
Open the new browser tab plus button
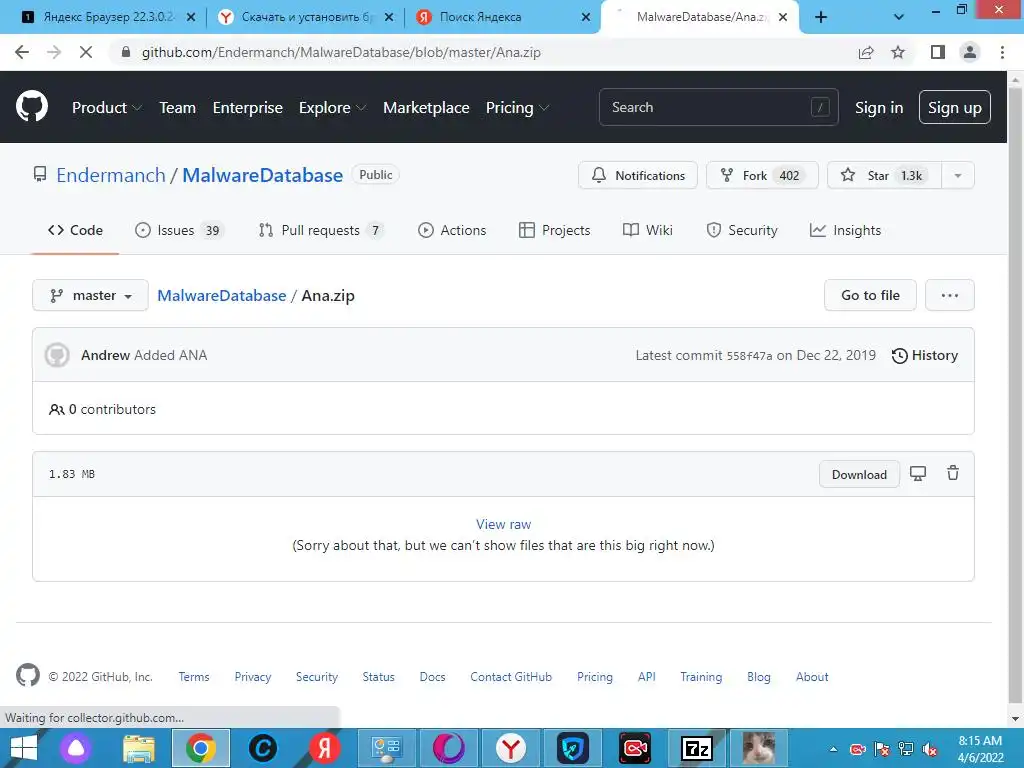(821, 17)
